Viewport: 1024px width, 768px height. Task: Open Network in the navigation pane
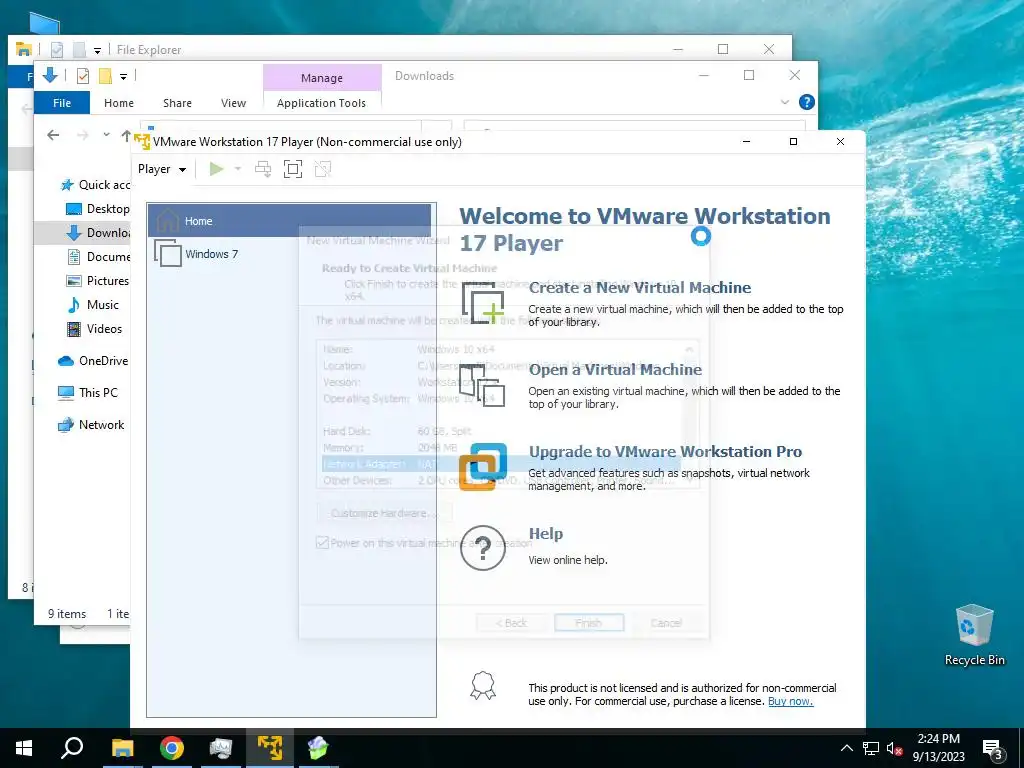[91, 424]
